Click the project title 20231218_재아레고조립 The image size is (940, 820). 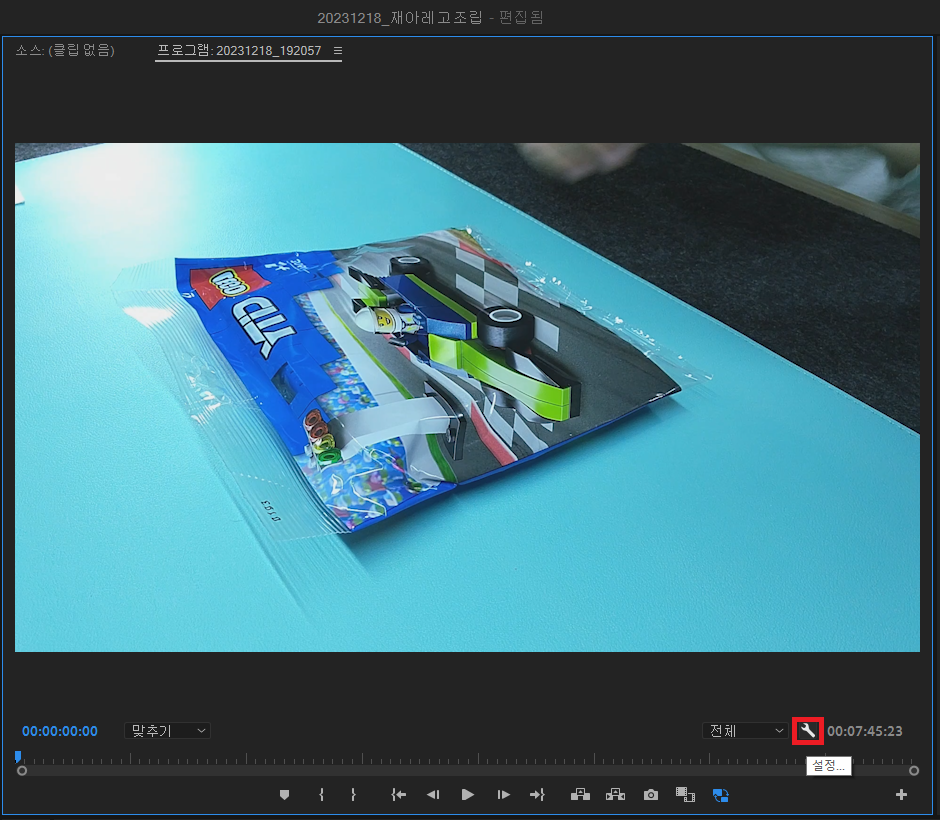(x=400, y=17)
